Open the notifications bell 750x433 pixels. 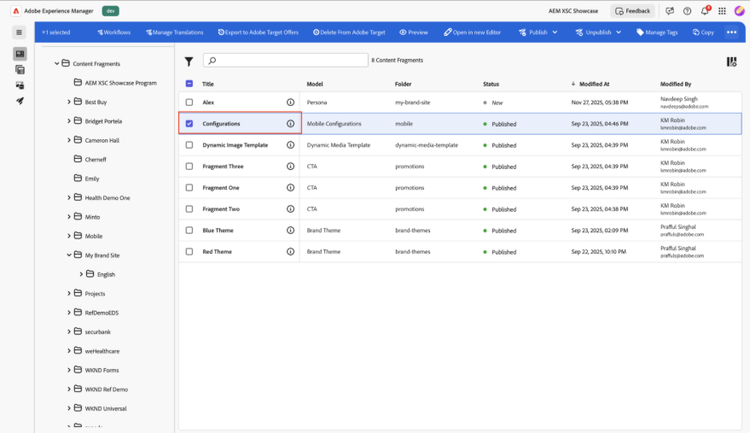click(704, 11)
